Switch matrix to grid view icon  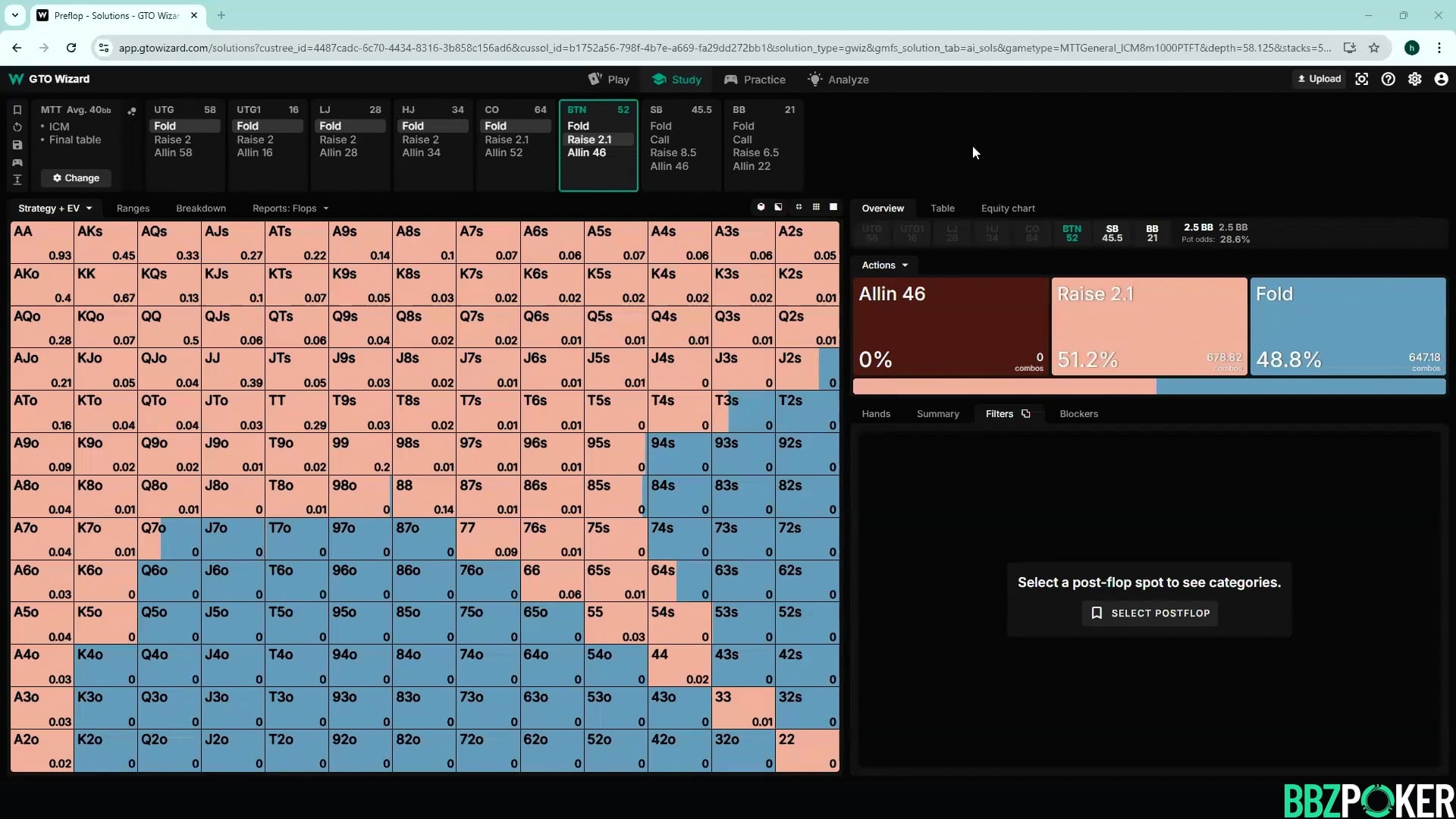click(816, 207)
